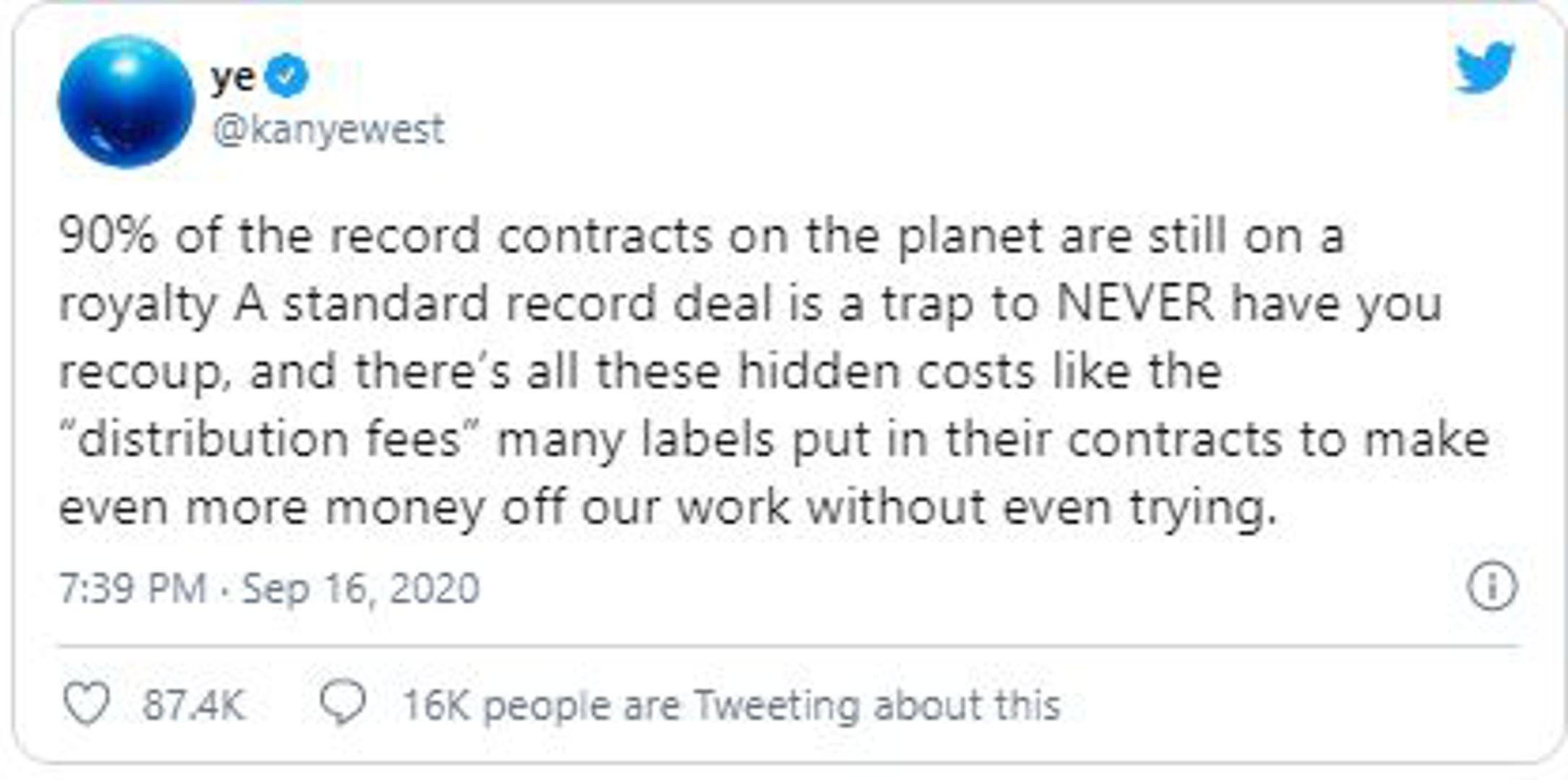Click the Twitter bird logo
The image size is (1568, 780).
pyautogui.click(x=1484, y=67)
